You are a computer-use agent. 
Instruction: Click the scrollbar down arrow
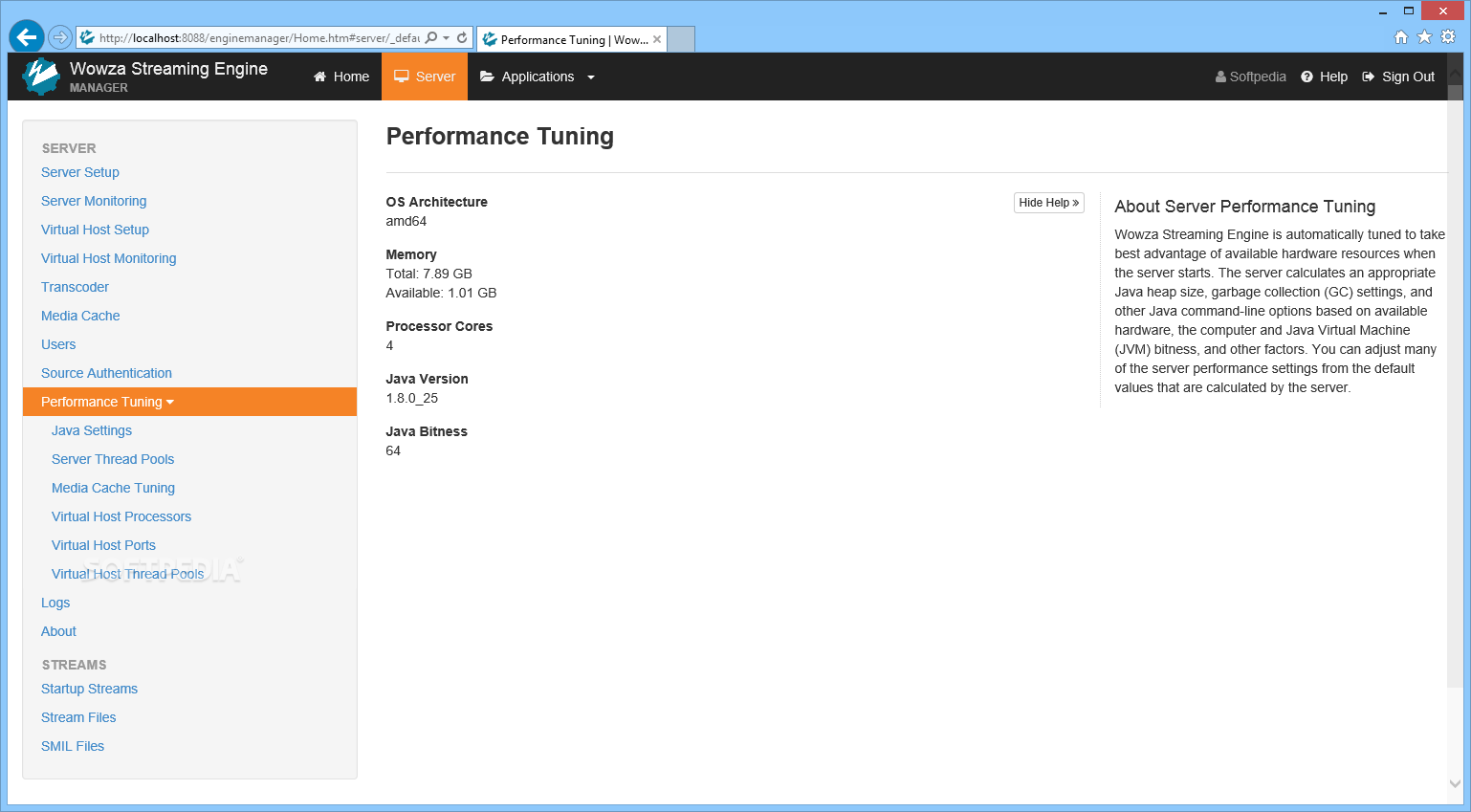(x=1456, y=783)
